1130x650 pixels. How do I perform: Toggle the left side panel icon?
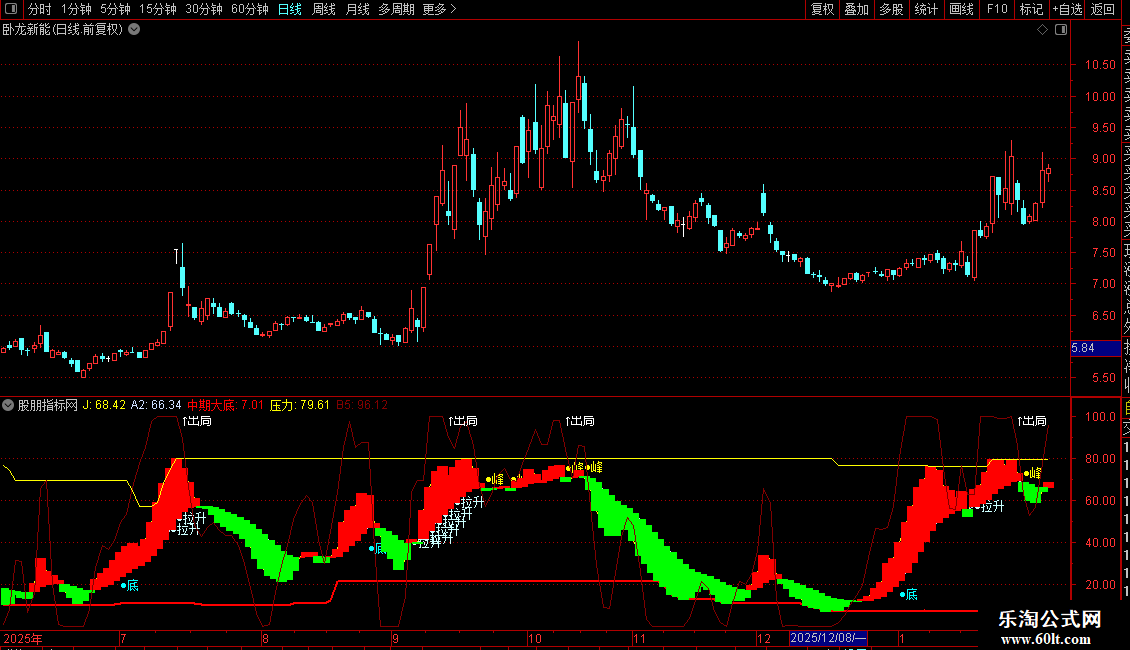11,9
